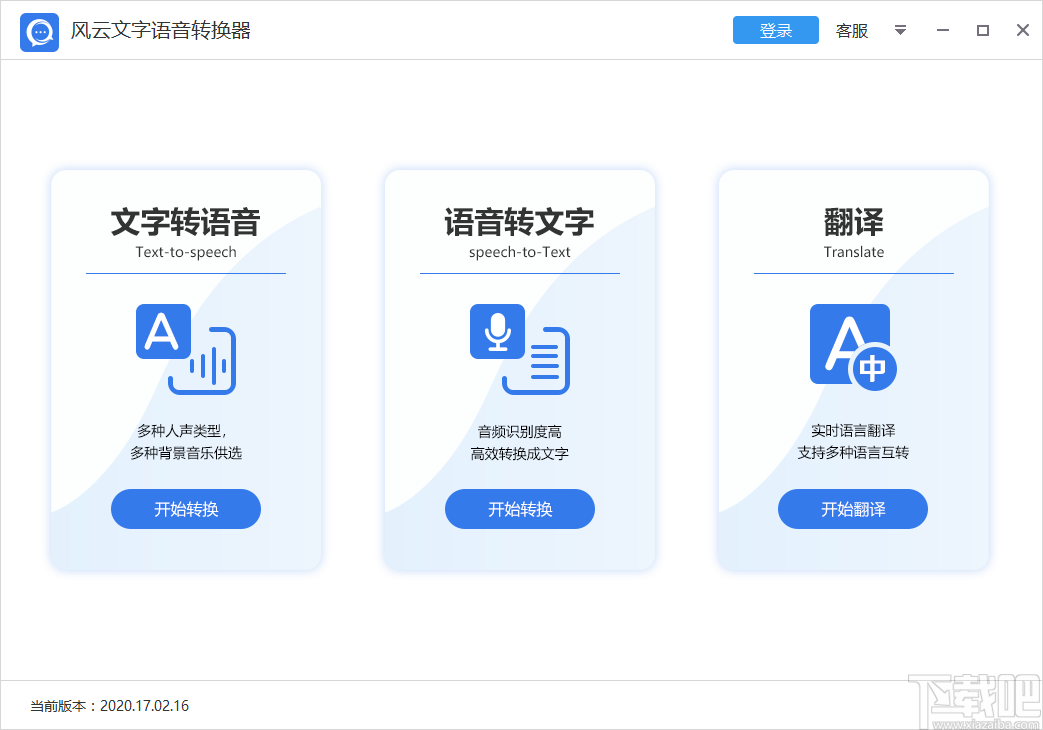This screenshot has height=730, width=1043.
Task: Click the Text-to-speech subtitle text
Action: pyautogui.click(x=185, y=251)
